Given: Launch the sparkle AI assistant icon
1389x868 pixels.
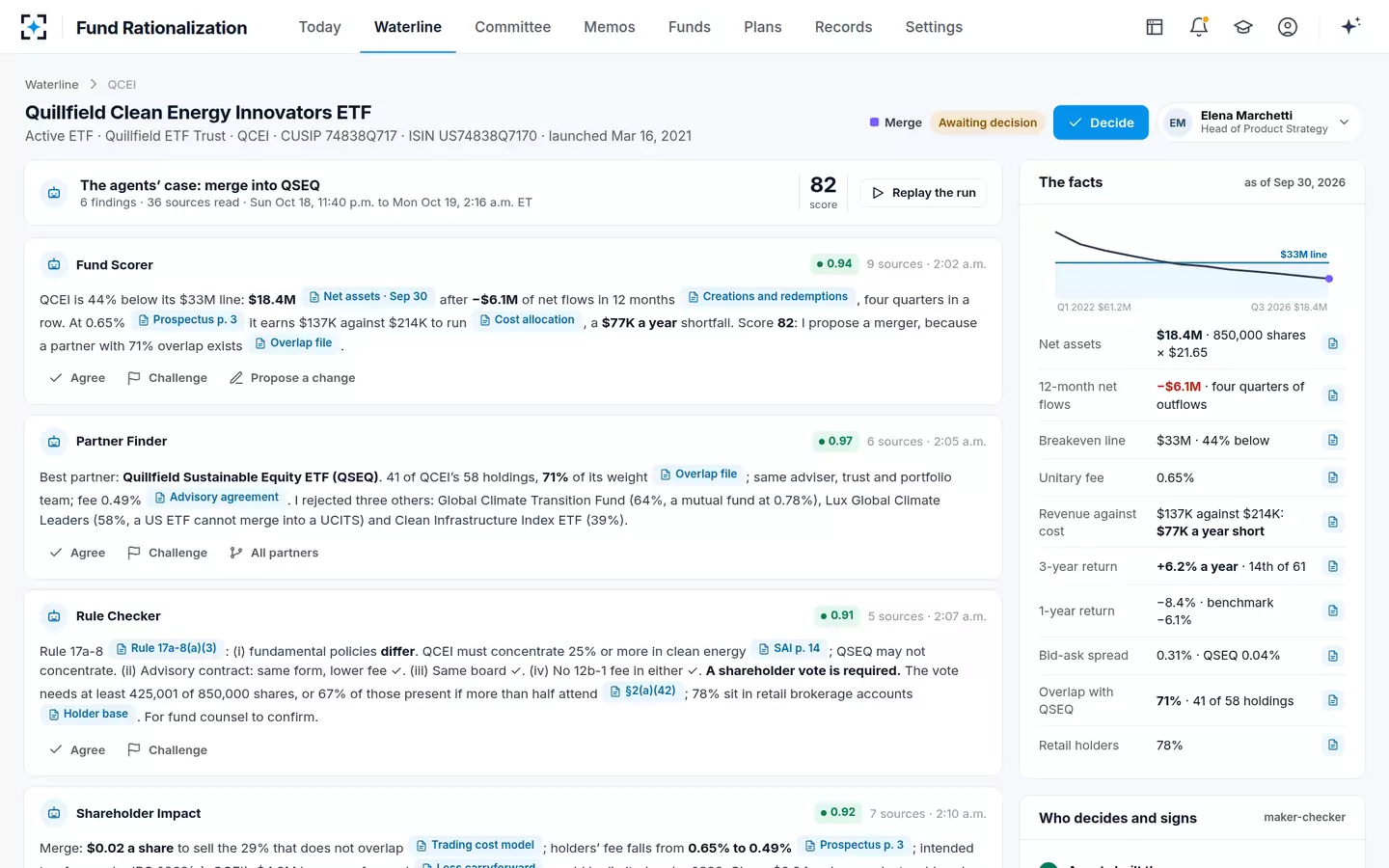Looking at the screenshot, I should [x=1350, y=26].
